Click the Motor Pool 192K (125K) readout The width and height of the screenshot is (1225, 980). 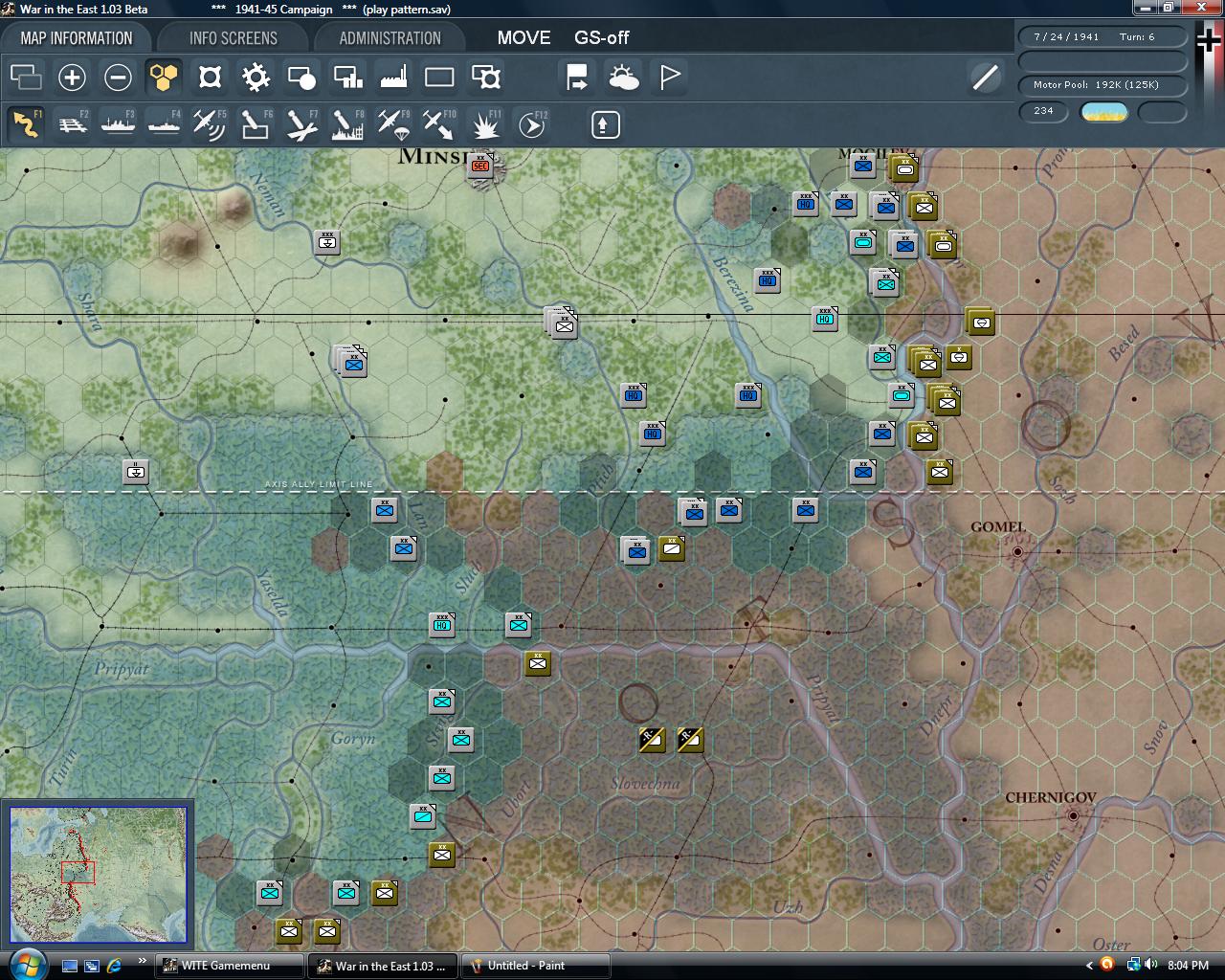coord(1102,85)
